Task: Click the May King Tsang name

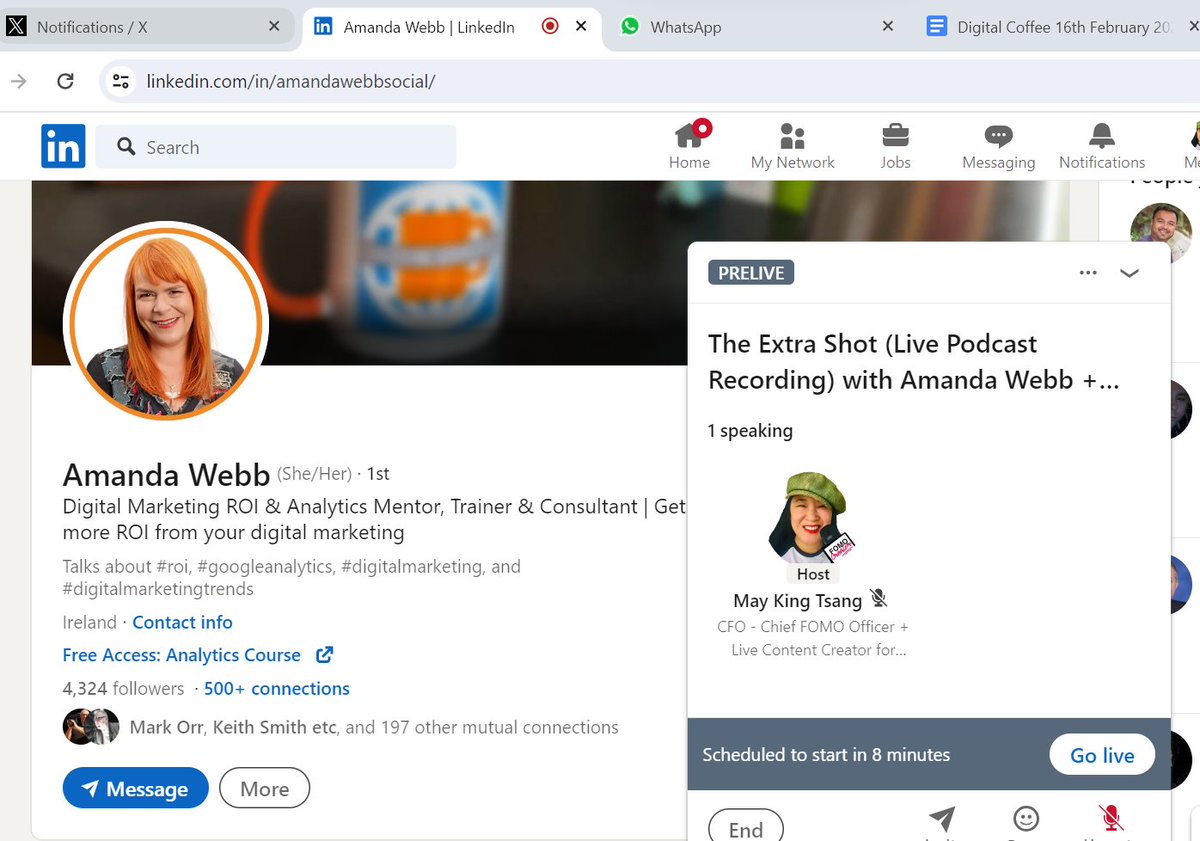Action: 797,600
